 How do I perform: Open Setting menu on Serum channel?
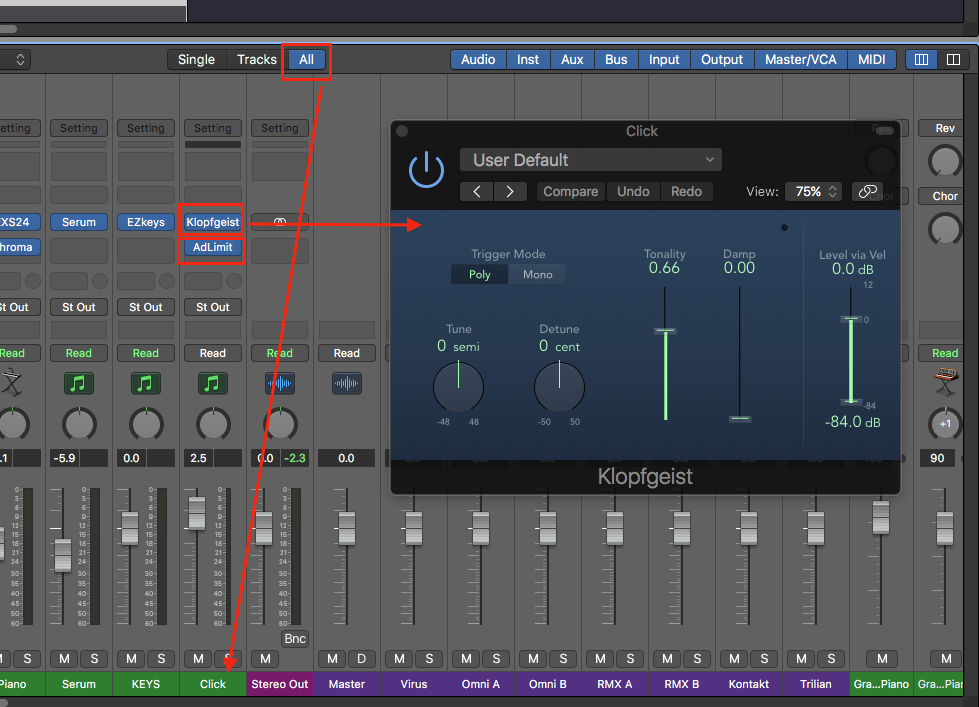79,128
